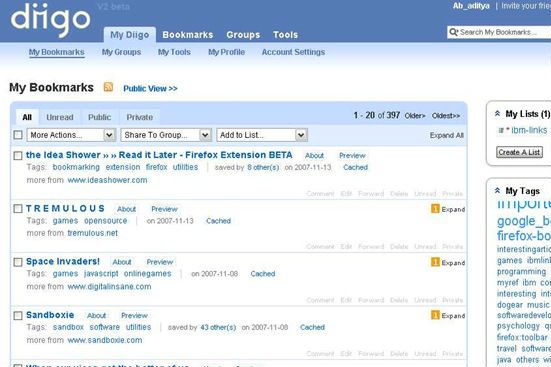551x367 pixels.
Task: Open the More Actions dropdown
Action: click(71, 135)
